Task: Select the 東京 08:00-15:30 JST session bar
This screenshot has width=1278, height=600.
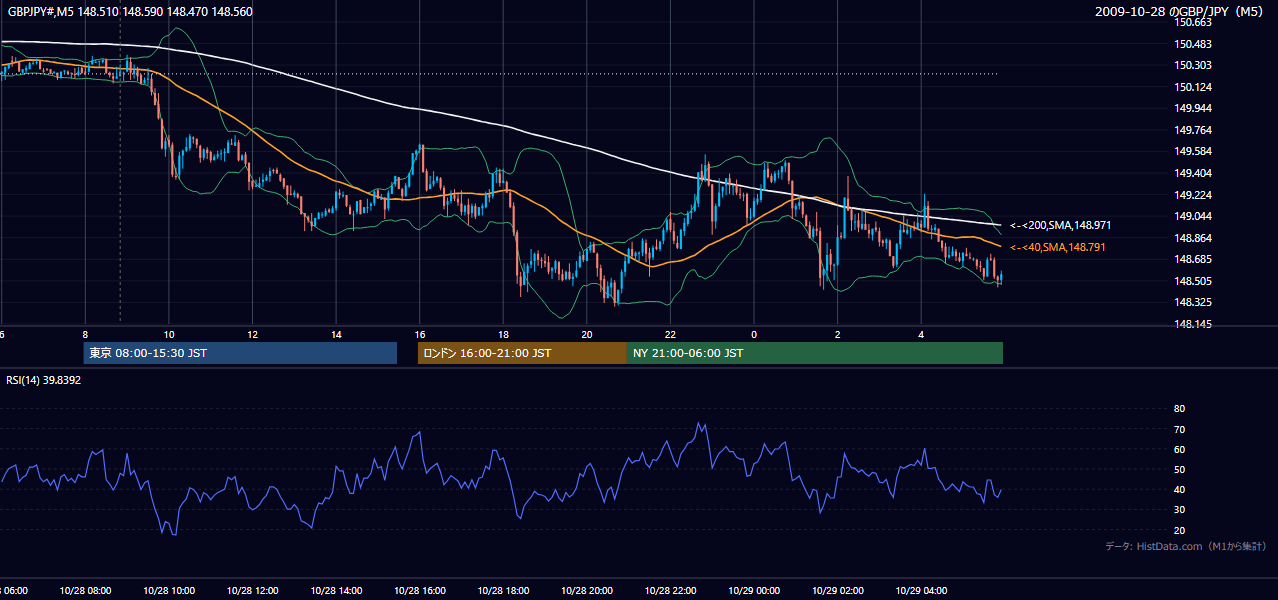Action: point(240,353)
